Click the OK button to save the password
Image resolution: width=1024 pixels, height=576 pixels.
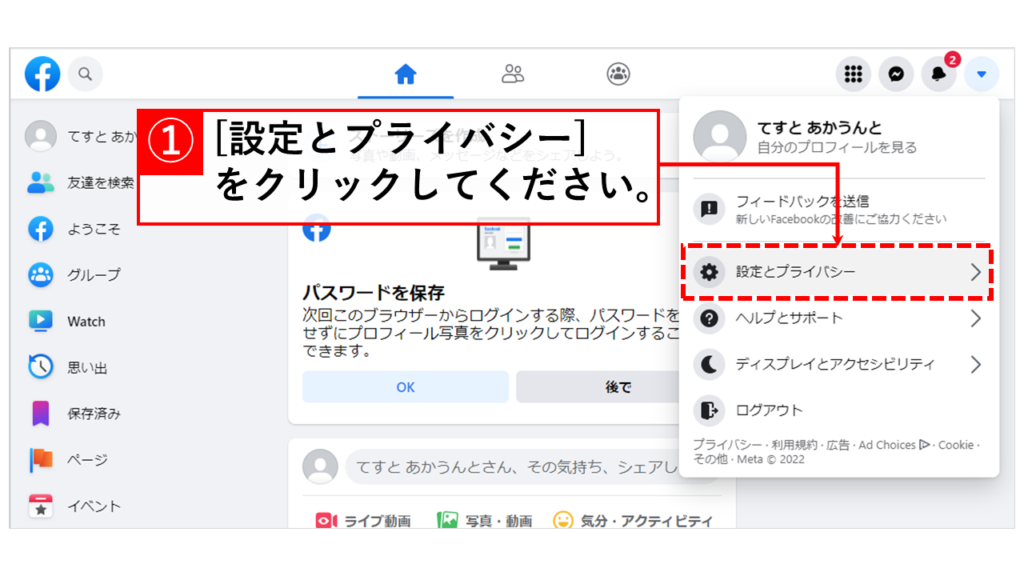pyautogui.click(x=406, y=387)
